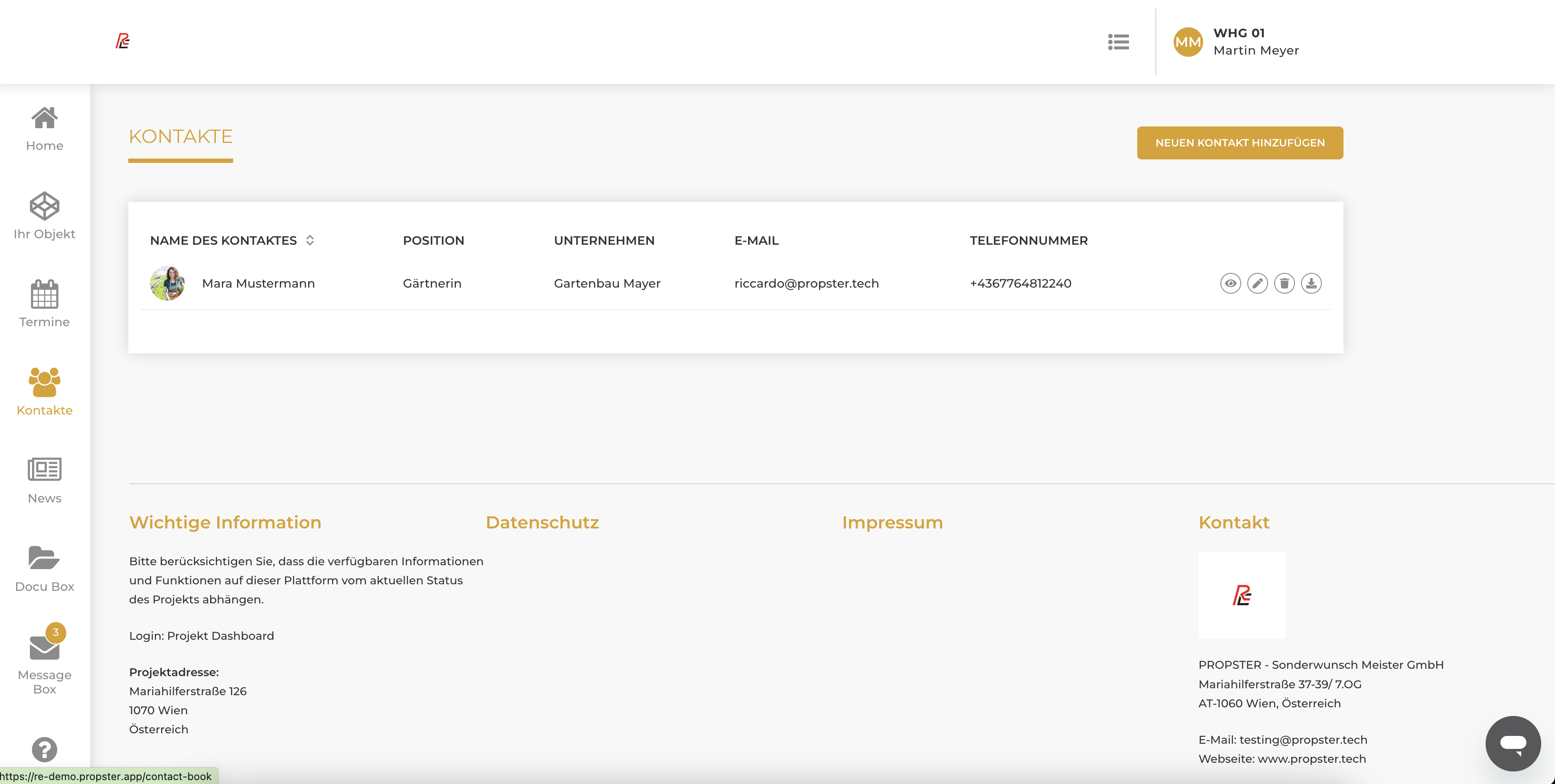View Mara Mustermann contact via eye icon
The height and width of the screenshot is (784, 1555).
(x=1230, y=283)
